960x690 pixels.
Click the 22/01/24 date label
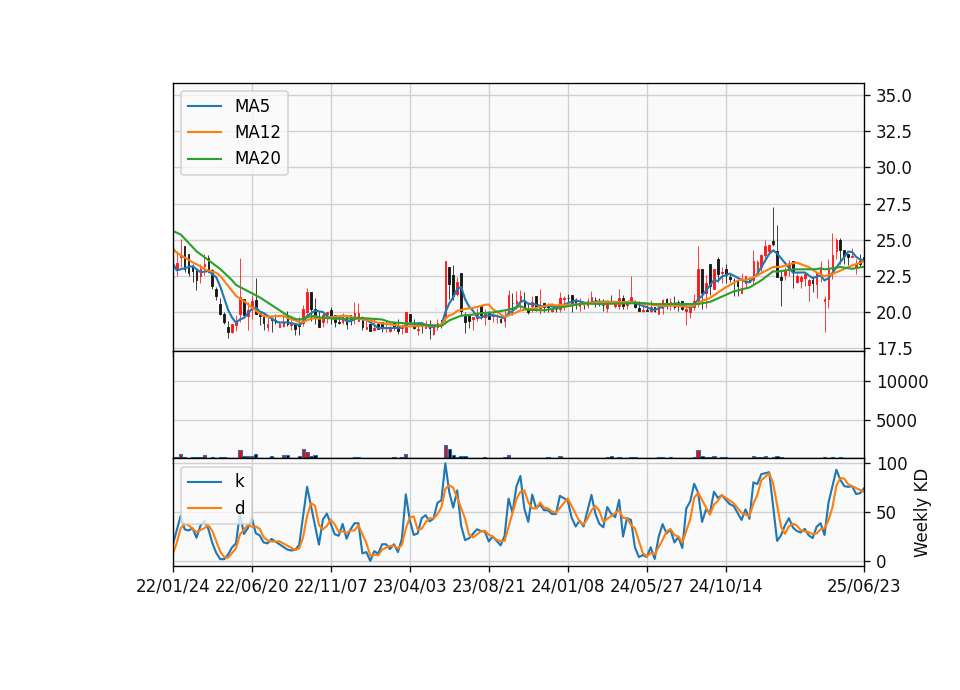click(173, 587)
